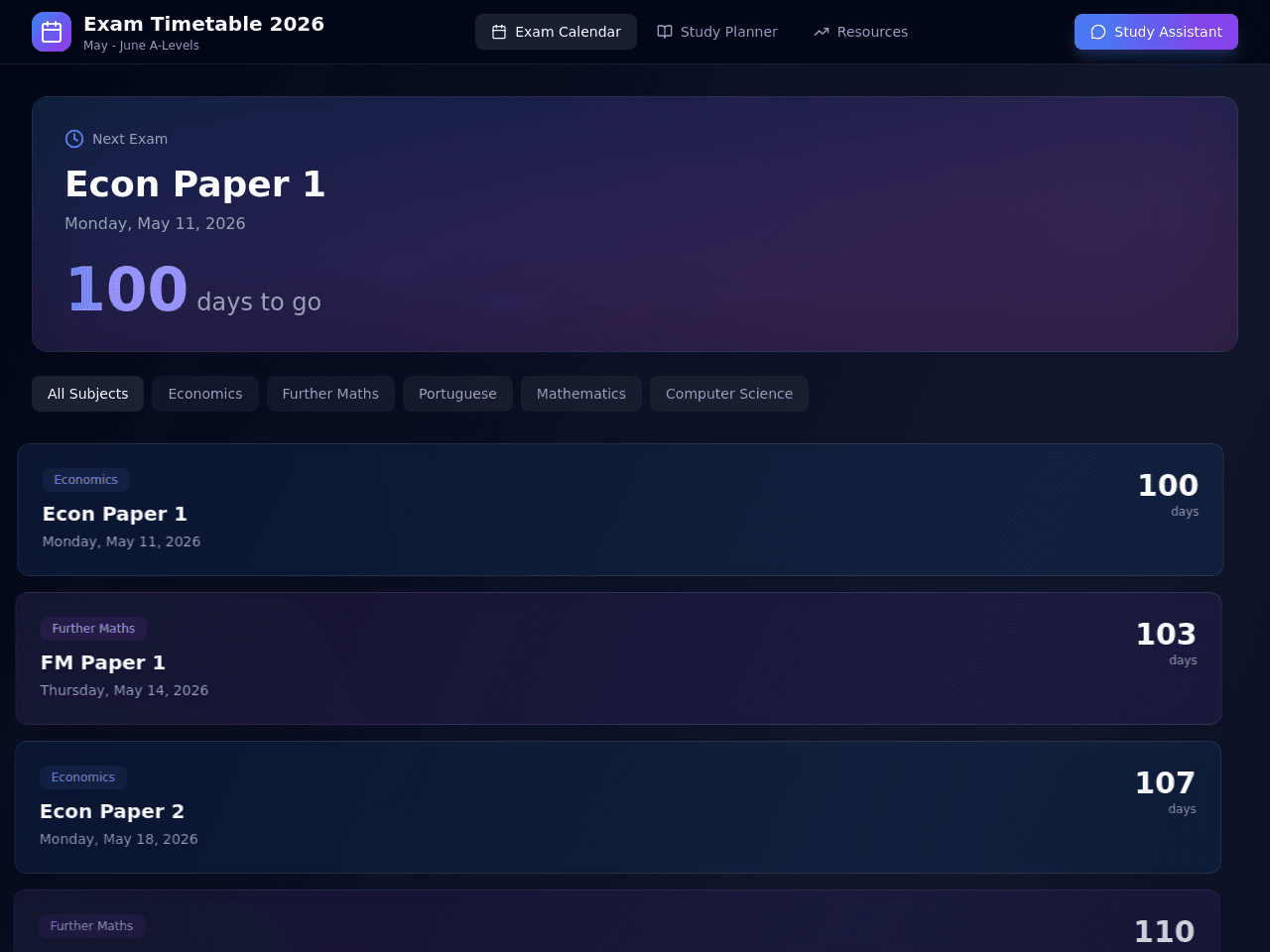Switch to the Study Planner tab

tap(717, 32)
